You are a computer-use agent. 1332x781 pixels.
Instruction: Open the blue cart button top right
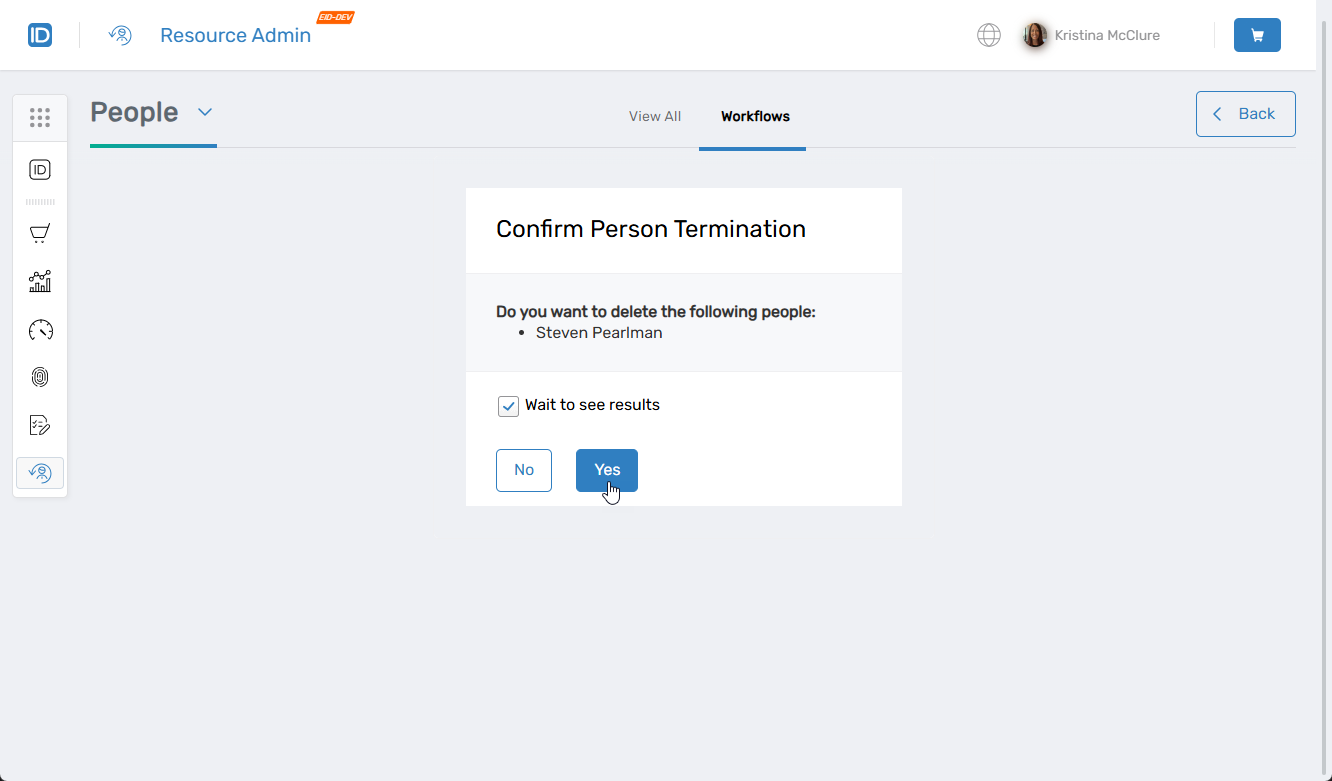[1257, 34]
